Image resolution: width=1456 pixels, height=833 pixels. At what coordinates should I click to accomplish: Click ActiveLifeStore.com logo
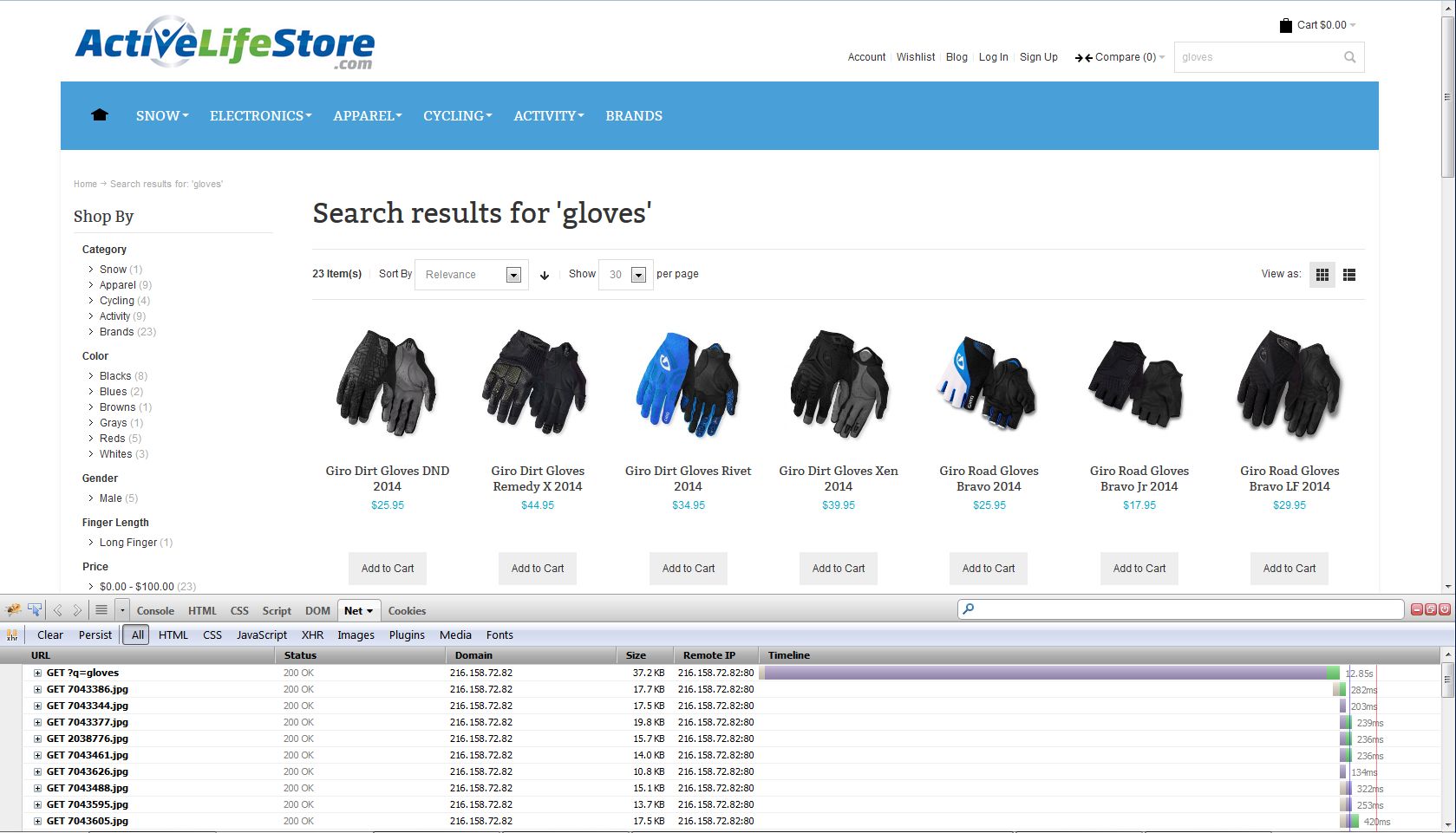[x=225, y=43]
